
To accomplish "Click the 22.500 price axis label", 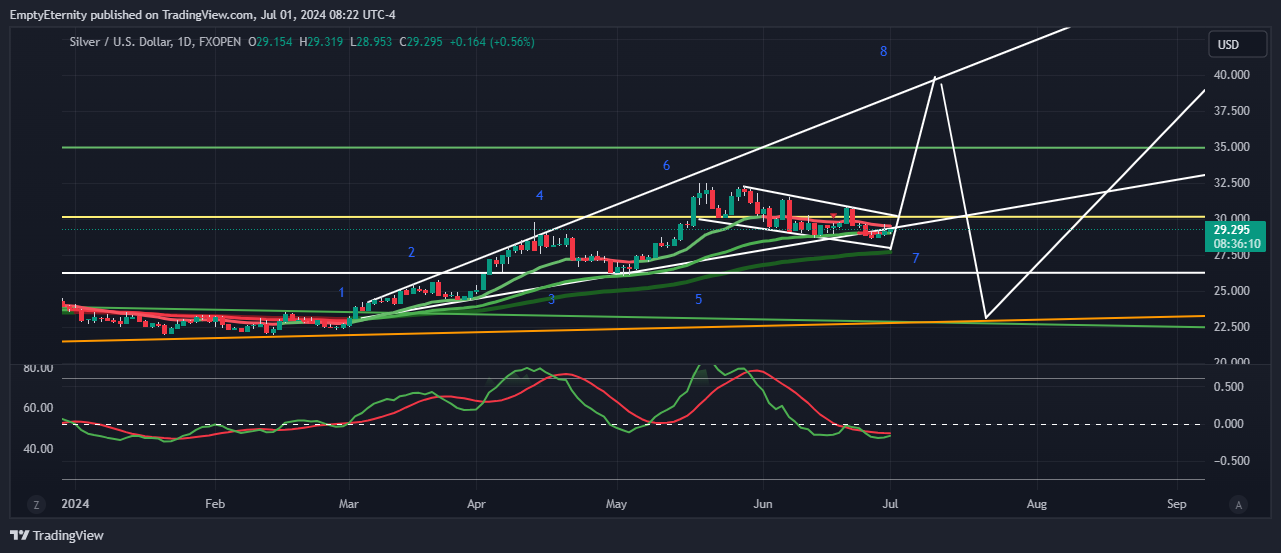I will (1231, 327).
